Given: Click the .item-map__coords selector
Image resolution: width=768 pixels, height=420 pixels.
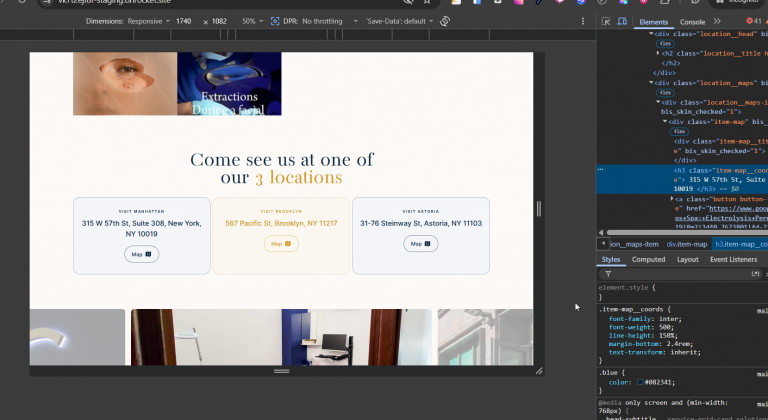Looking at the screenshot, I should 631,309.
